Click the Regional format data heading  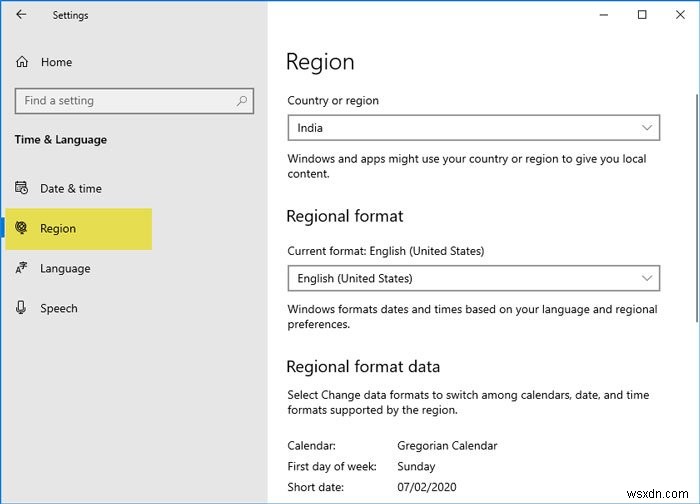[363, 367]
